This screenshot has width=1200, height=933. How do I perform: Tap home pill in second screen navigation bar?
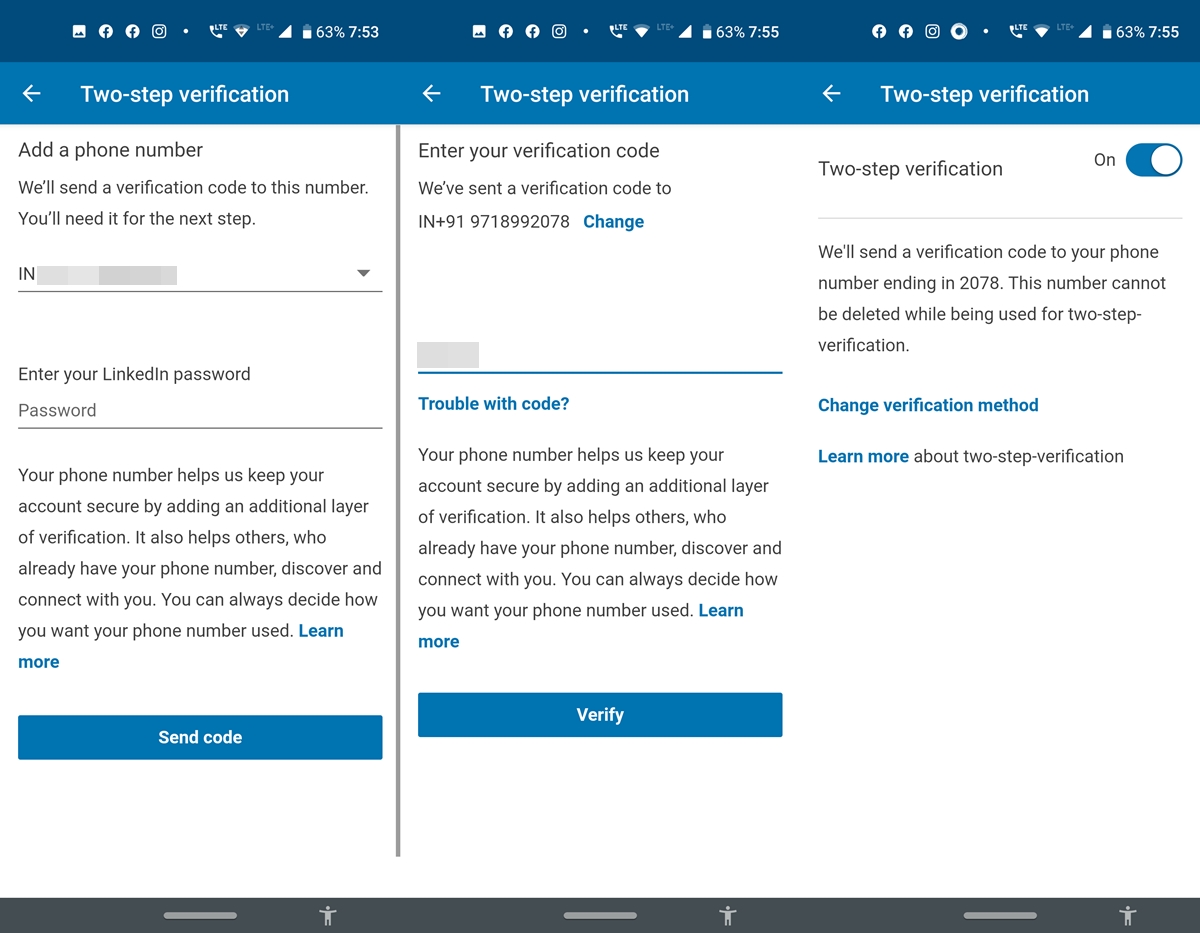click(600, 915)
